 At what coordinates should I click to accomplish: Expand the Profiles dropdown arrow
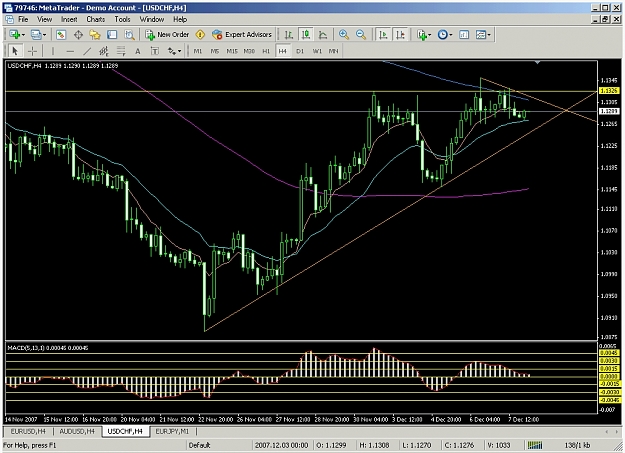45,35
